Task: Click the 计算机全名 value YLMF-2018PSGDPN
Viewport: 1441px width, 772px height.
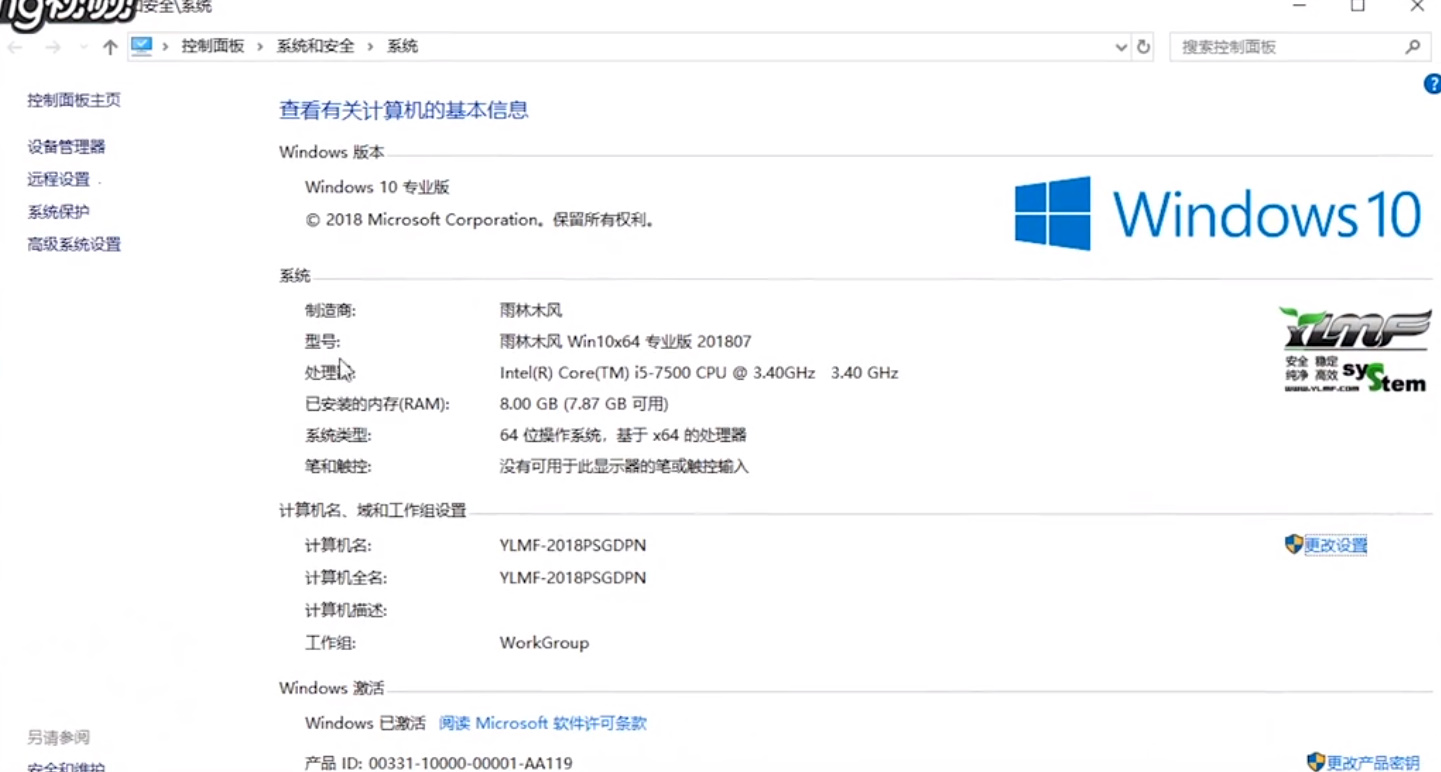Action: 573,577
